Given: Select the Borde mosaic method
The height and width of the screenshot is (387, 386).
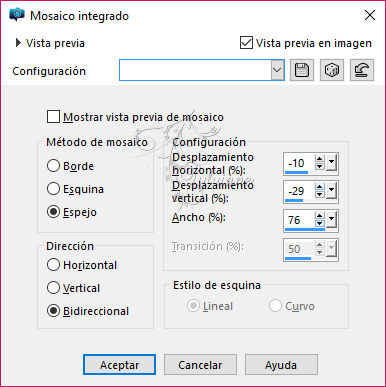Looking at the screenshot, I should pos(53,166).
